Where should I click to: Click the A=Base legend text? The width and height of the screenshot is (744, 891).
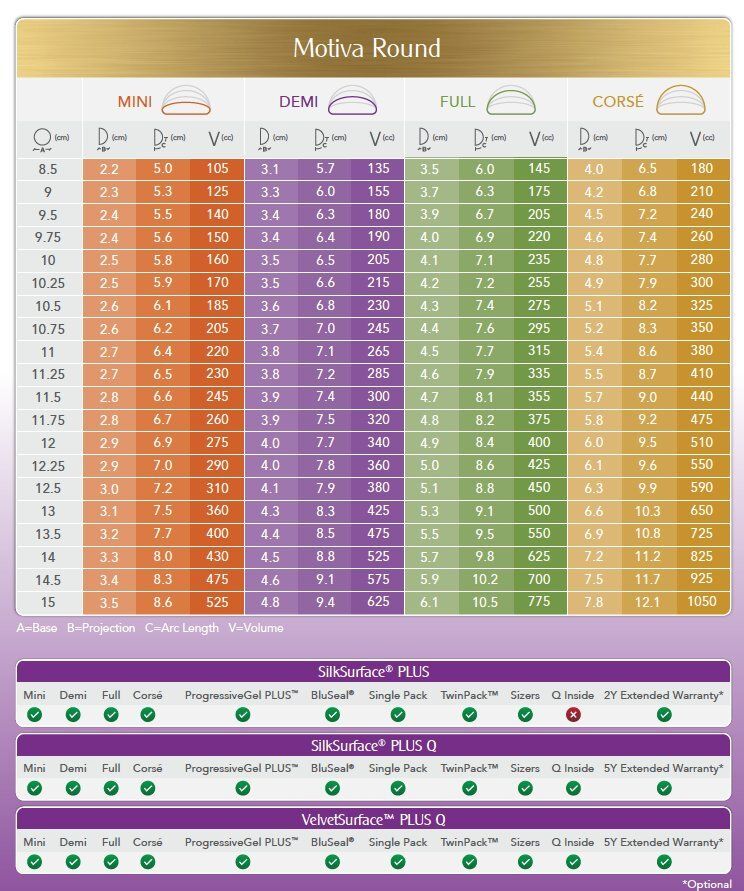pyautogui.click(x=37, y=628)
